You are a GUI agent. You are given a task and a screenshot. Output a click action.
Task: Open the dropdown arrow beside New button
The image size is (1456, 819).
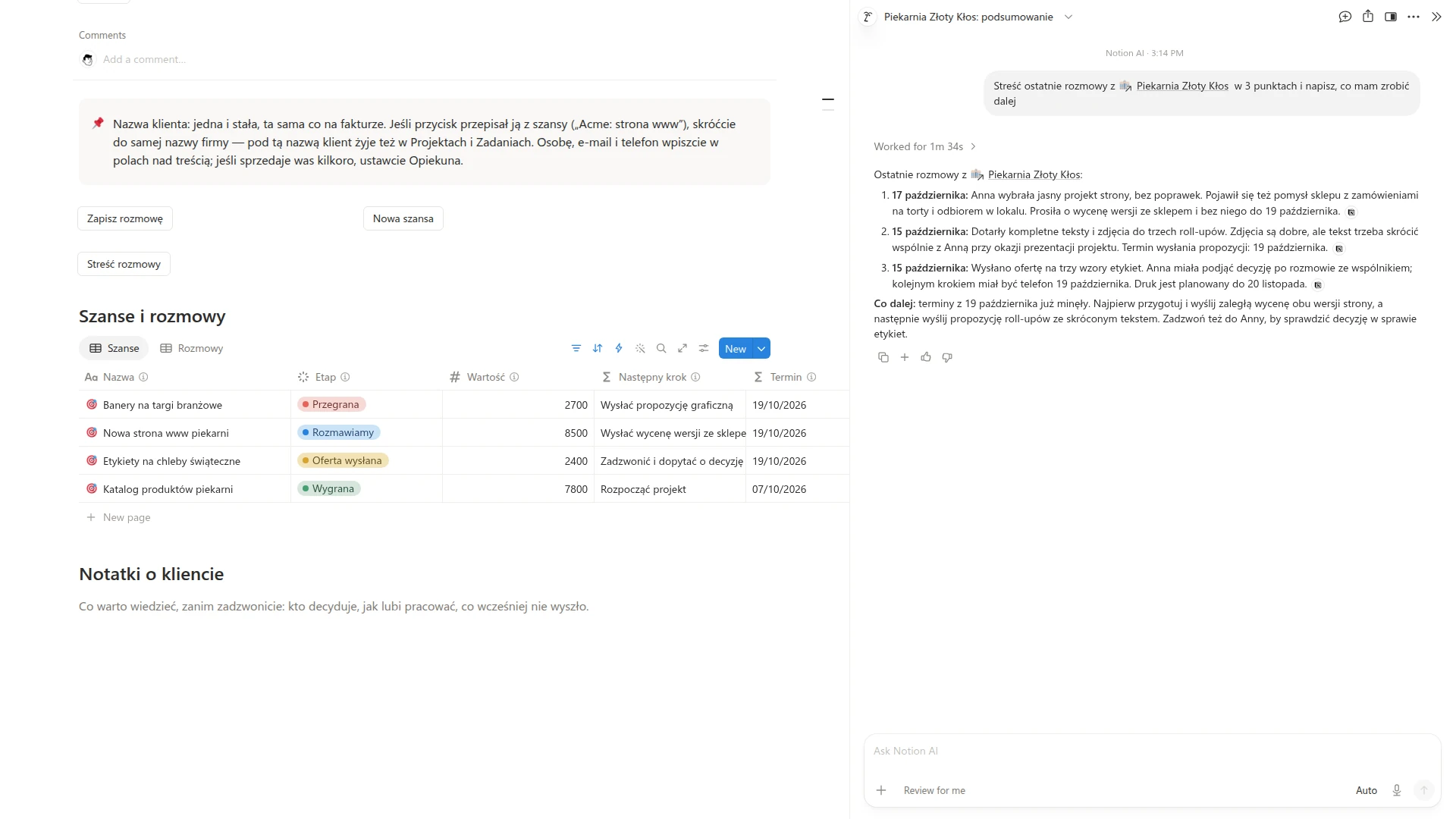761,349
